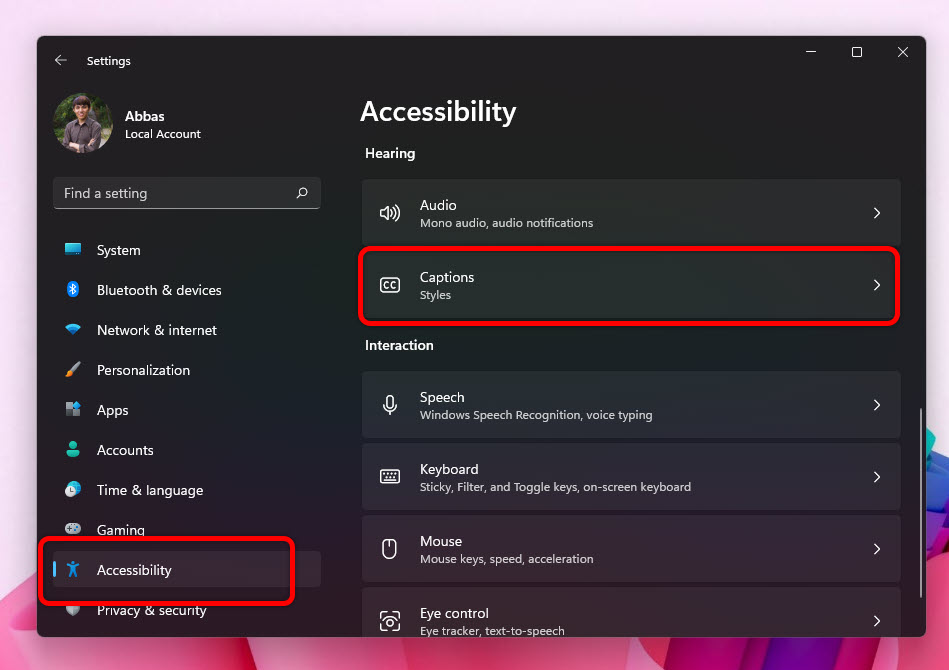The image size is (949, 670).
Task: Select Personalization in sidebar
Action: 186,370
